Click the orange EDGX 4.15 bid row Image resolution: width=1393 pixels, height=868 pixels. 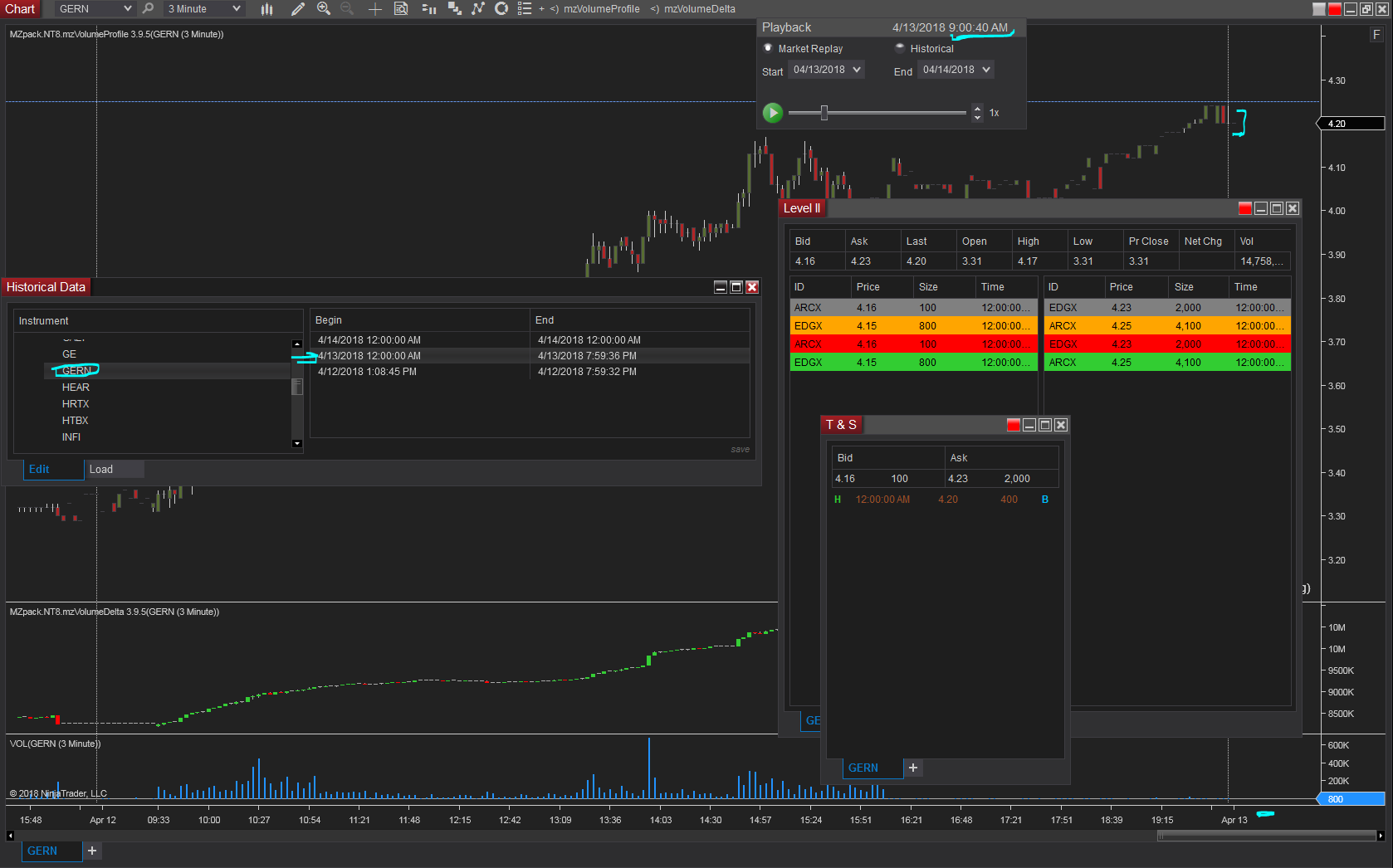[x=913, y=326]
